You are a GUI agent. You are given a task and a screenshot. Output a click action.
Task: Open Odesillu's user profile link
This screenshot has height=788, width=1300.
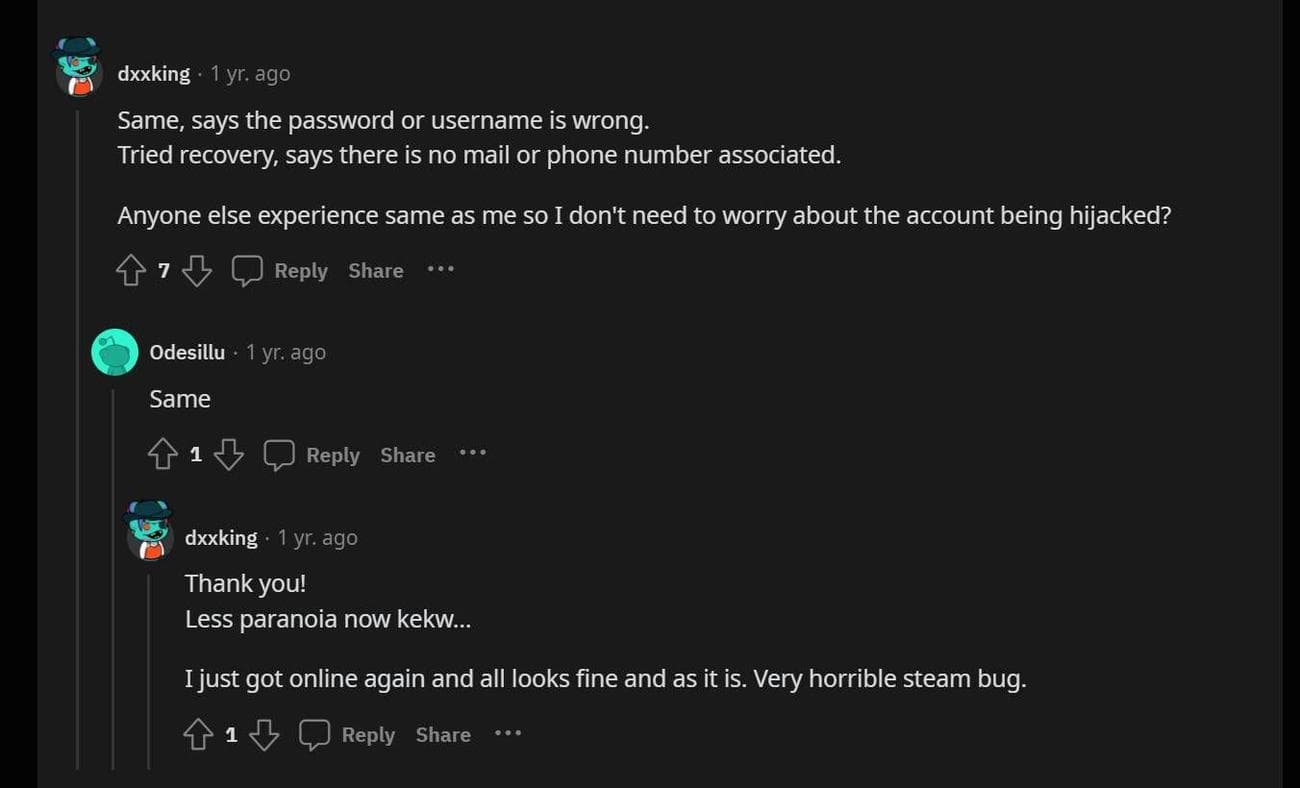(187, 352)
